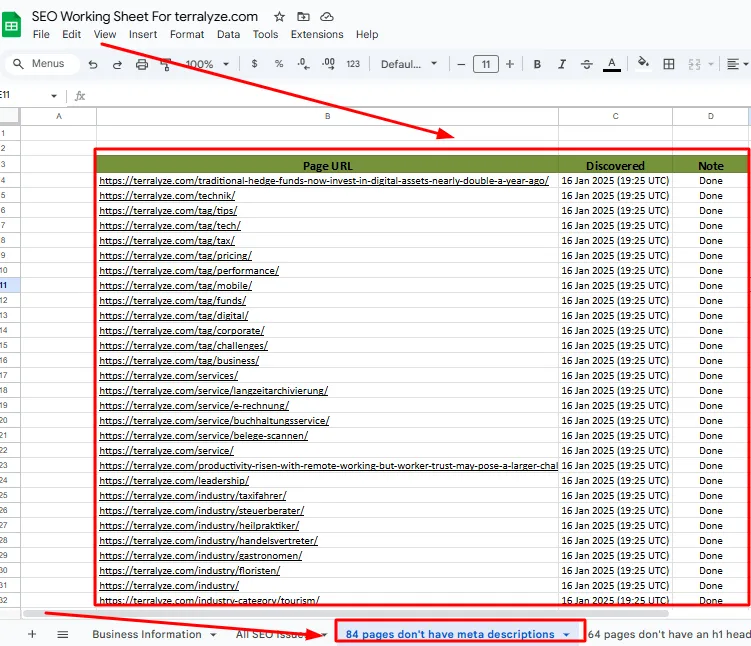This screenshot has width=751, height=646.
Task: Open the Tools menu
Action: point(265,34)
